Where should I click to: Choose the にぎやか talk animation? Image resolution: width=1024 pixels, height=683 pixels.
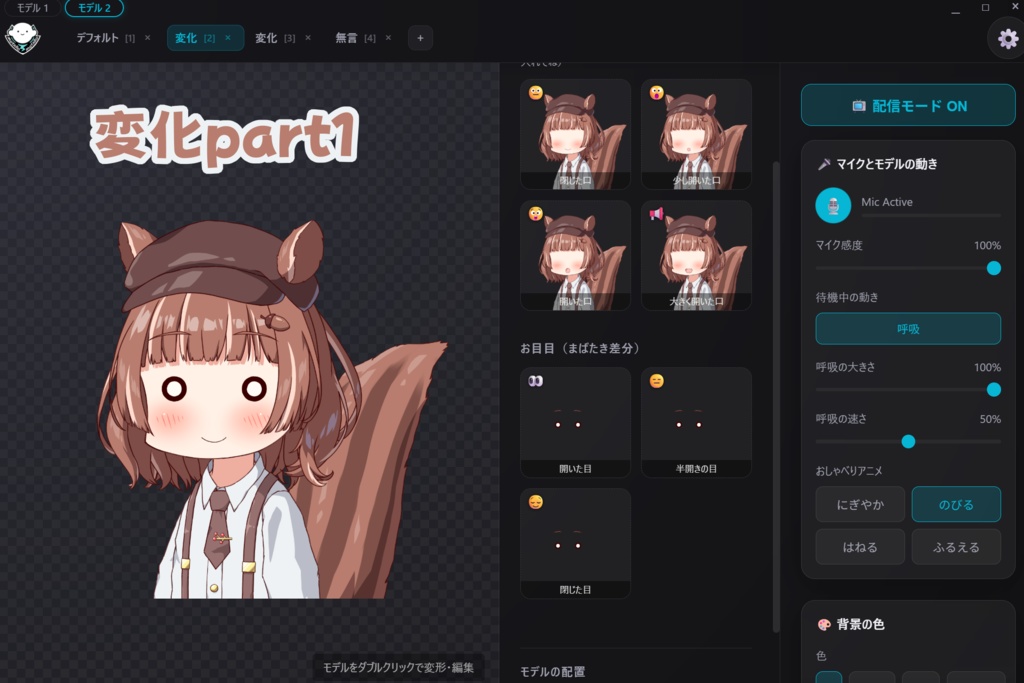click(860, 504)
